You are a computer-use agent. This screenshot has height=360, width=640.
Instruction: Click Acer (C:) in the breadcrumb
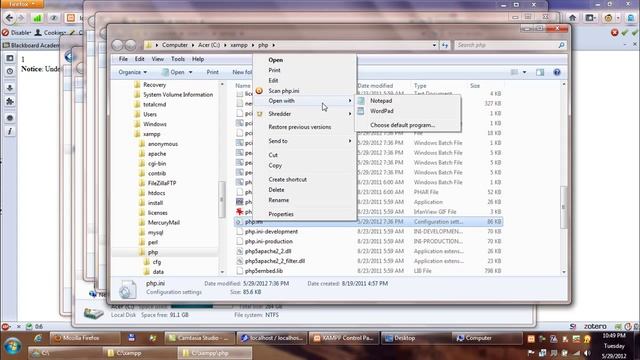tap(209, 45)
